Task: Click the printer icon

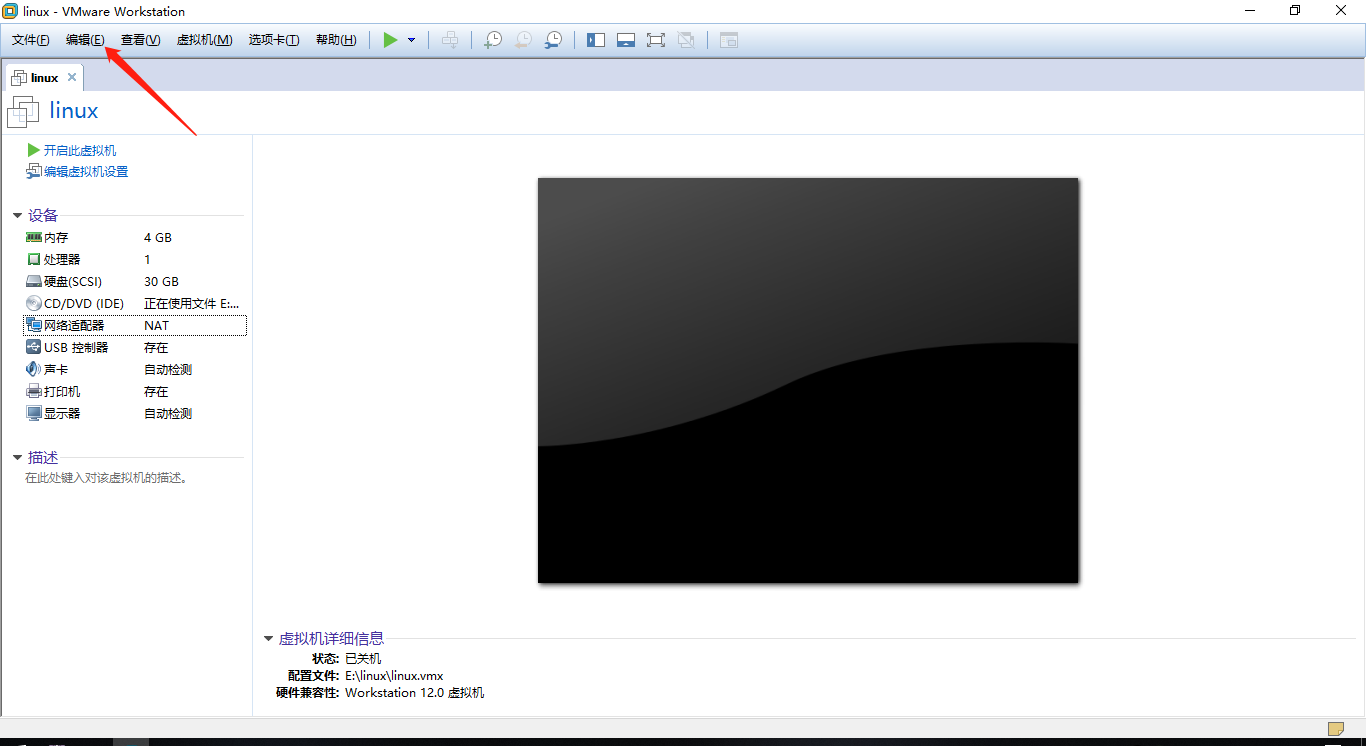Action: (x=34, y=392)
